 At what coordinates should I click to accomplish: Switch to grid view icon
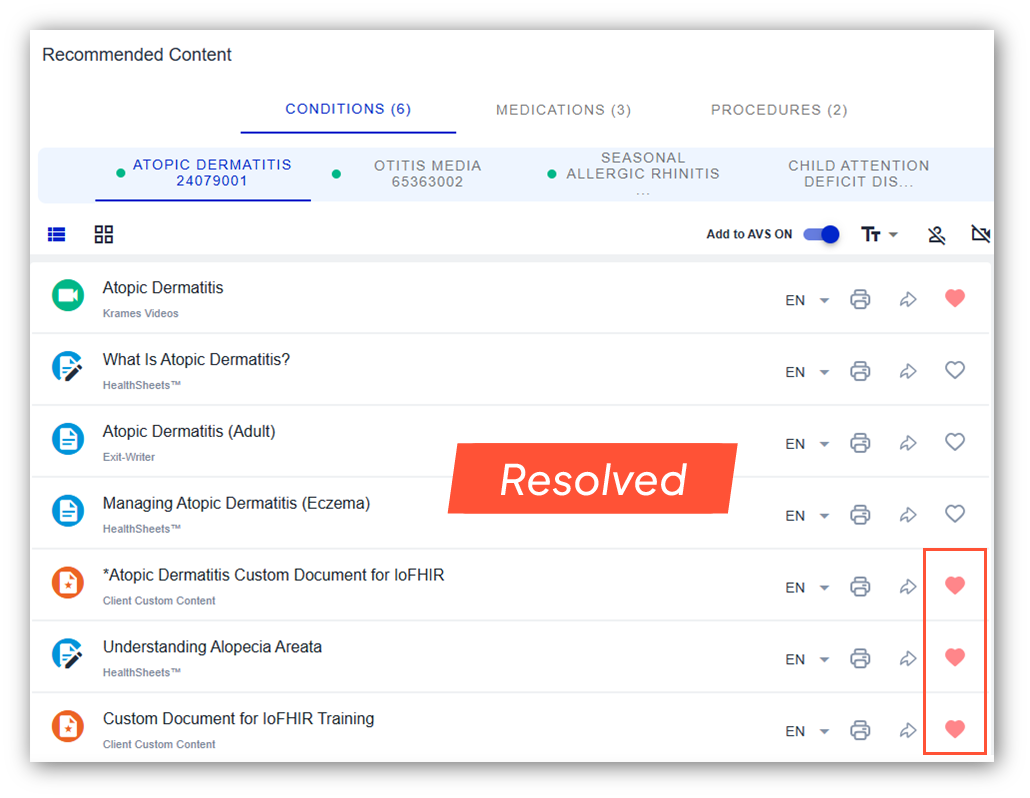coord(104,234)
